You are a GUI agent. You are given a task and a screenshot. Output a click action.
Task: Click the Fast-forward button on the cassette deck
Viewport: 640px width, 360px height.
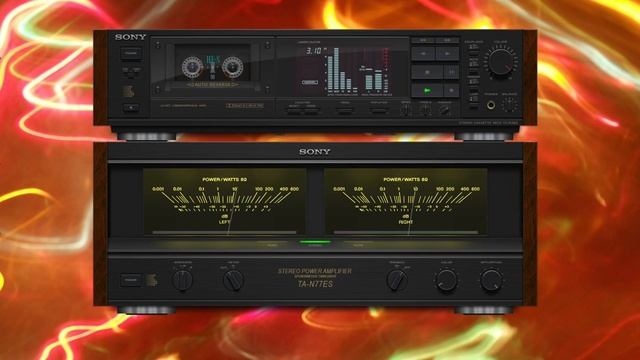click(x=448, y=53)
